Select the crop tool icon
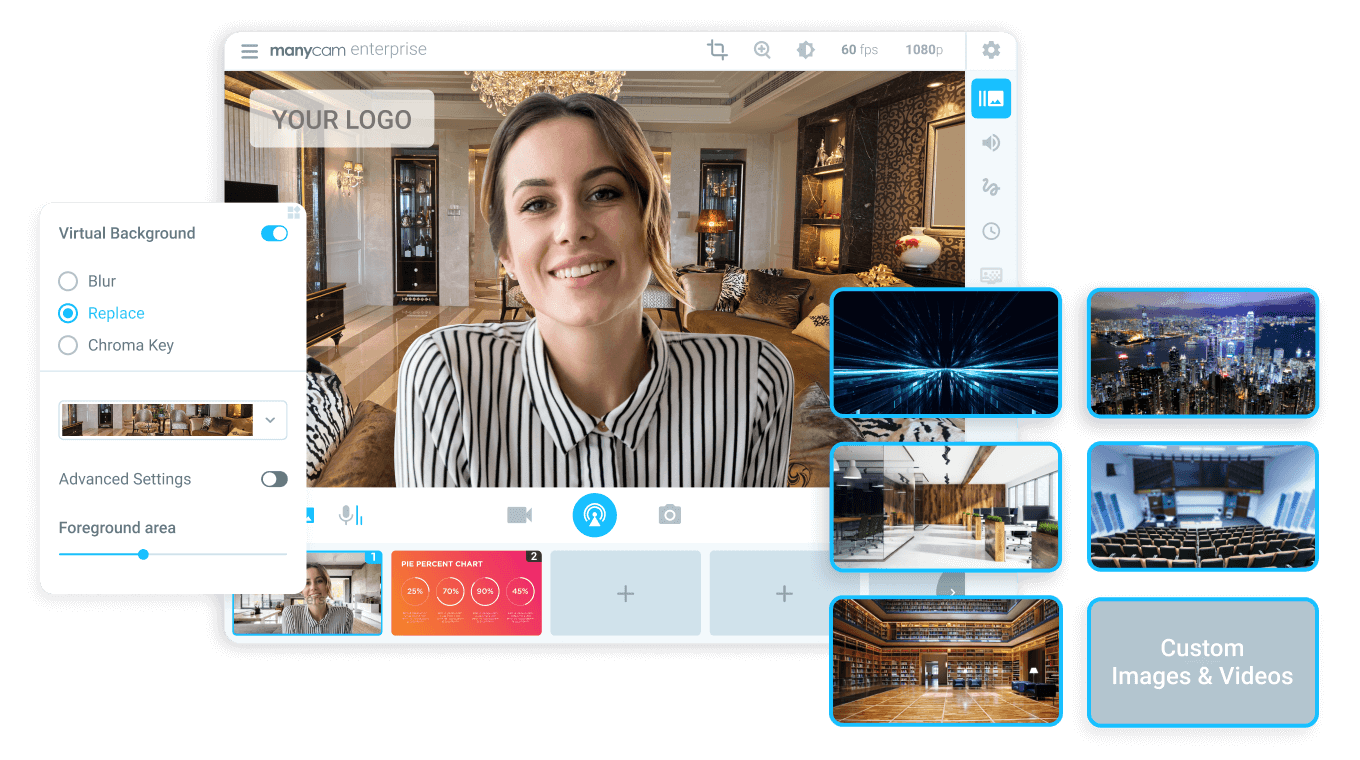Image resolution: width=1360 pixels, height=760 pixels. point(717,50)
